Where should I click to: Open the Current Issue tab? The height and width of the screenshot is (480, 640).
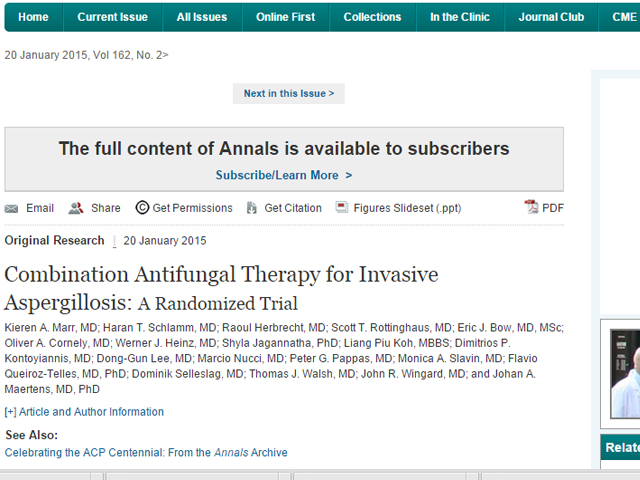[x=113, y=17]
